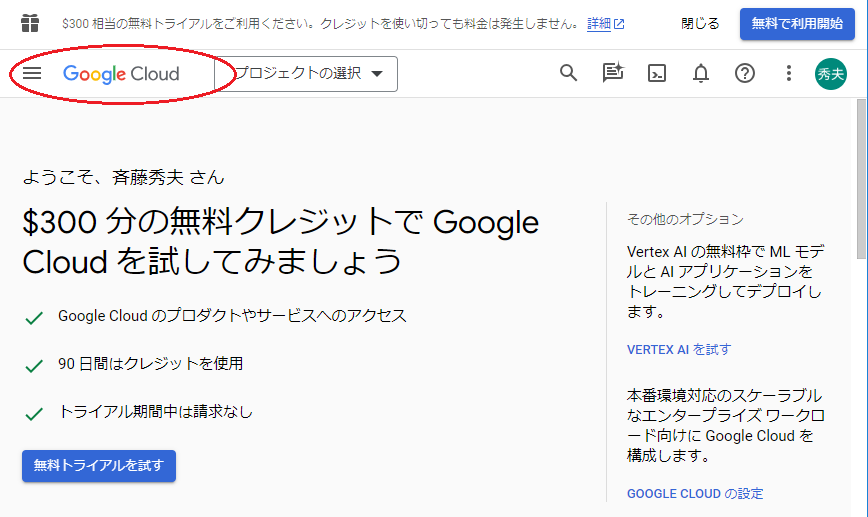Click the search magnifier icon
This screenshot has width=868, height=517.
(569, 73)
